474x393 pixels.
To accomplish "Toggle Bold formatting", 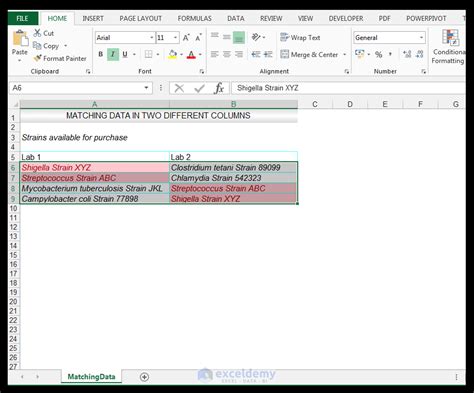I will [x=101, y=54].
